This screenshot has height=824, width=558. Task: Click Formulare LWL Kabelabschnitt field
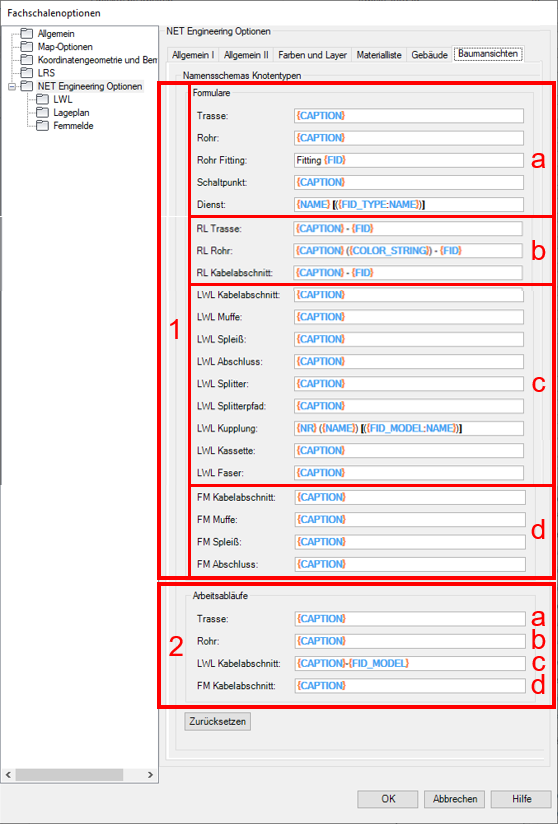point(409,295)
